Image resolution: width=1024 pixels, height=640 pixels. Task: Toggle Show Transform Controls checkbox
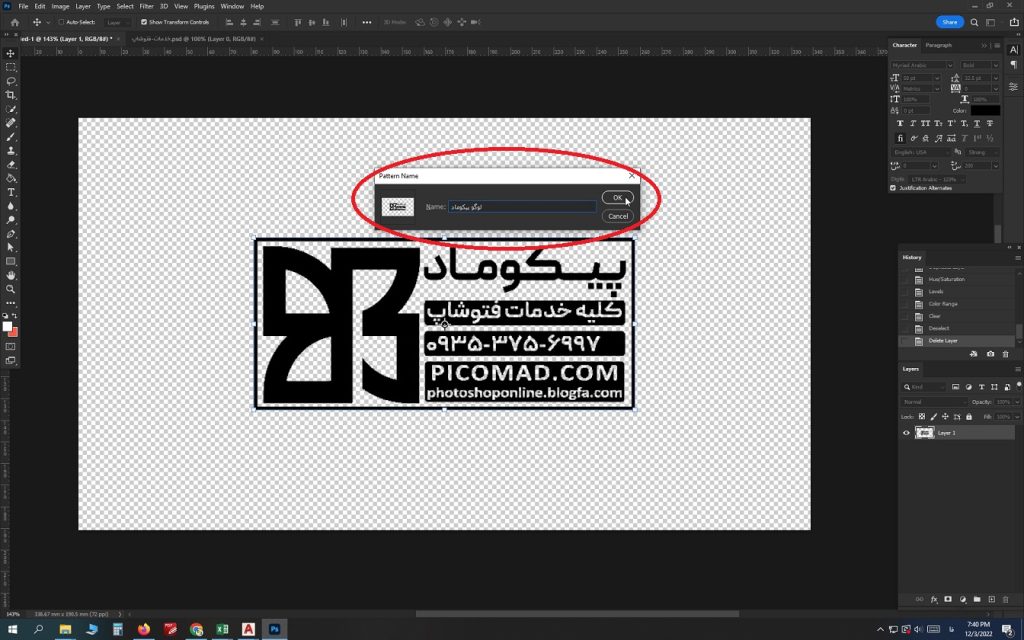(144, 22)
